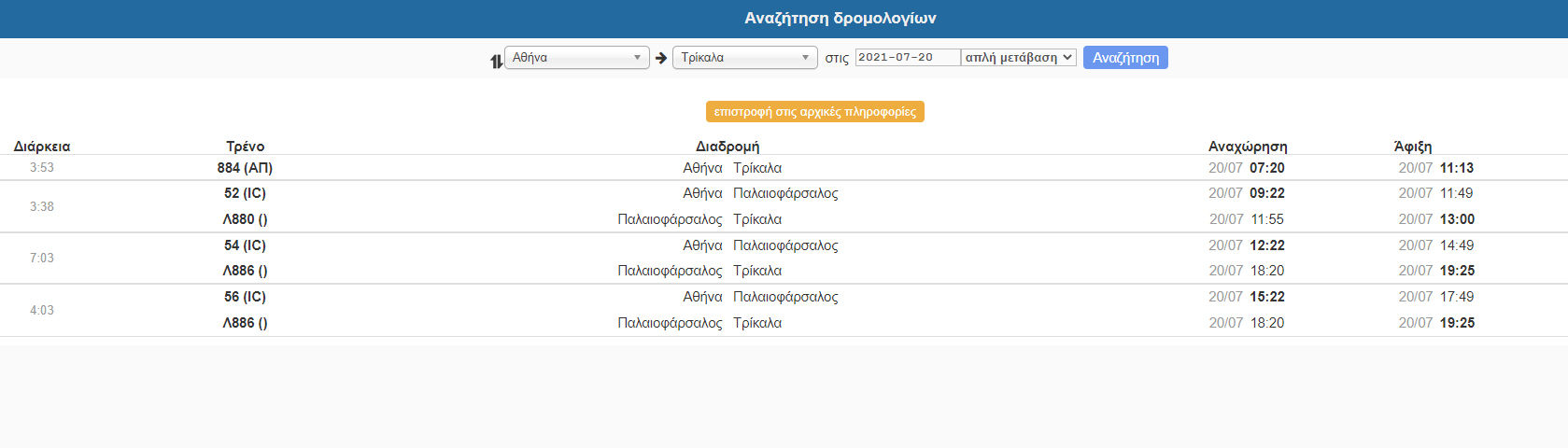Viewport: 1568px width, 448px height.
Task: Expand the απλή μετάβαση trip type selector
Action: click(x=1019, y=58)
